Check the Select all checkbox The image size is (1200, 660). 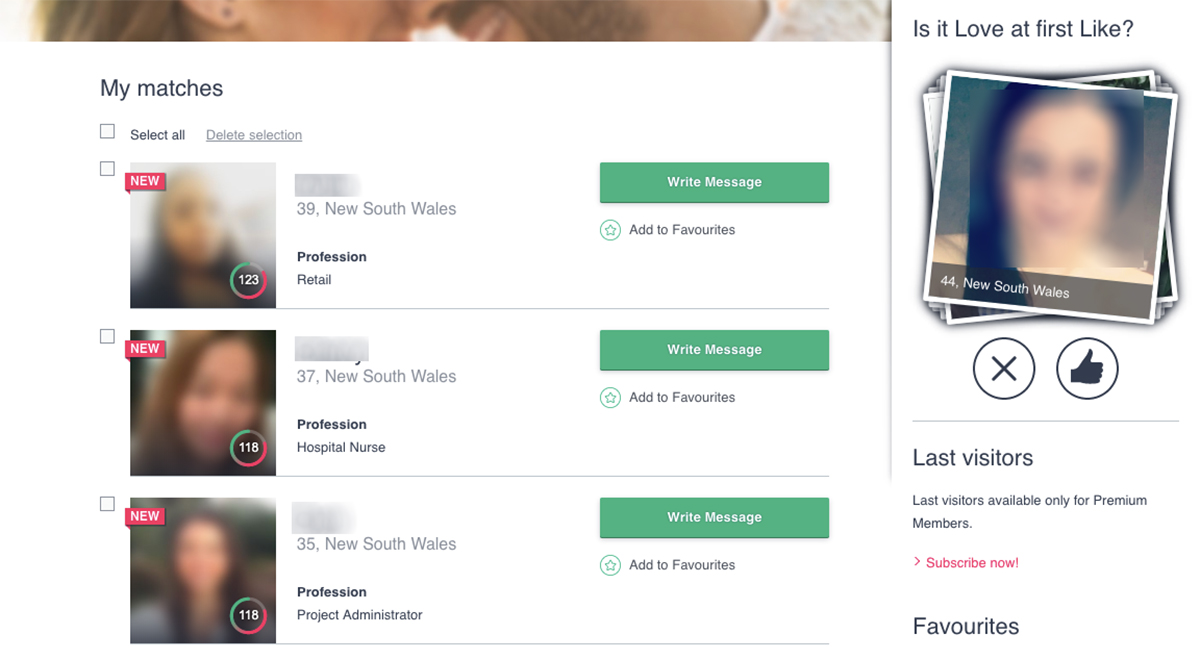pos(108,132)
